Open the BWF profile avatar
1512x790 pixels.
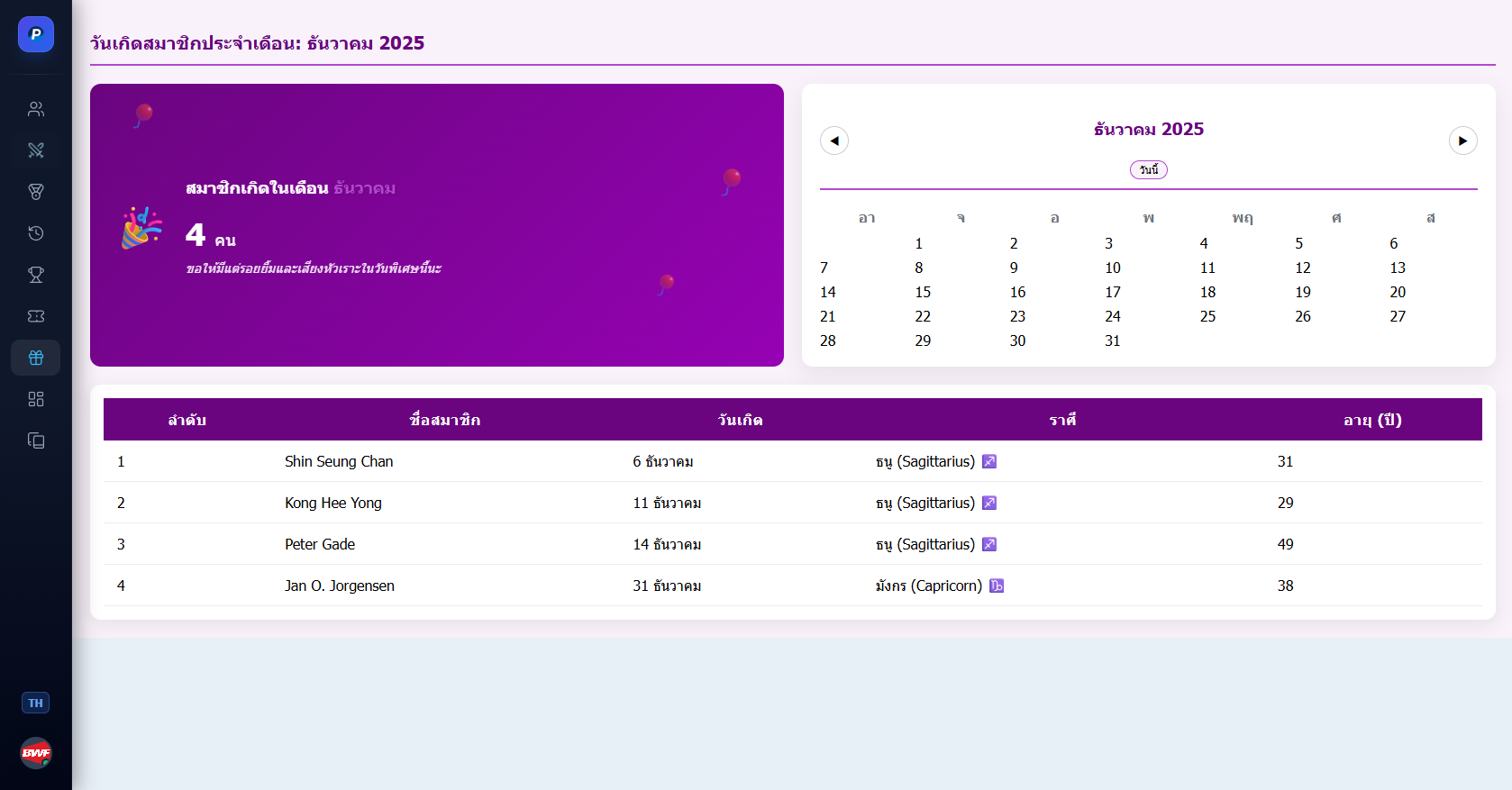pos(36,753)
